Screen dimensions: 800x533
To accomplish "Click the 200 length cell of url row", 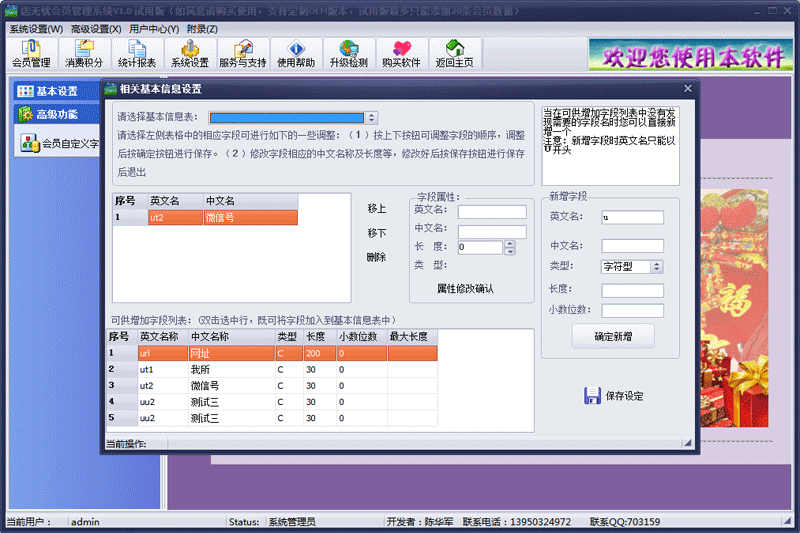I will [x=319, y=353].
